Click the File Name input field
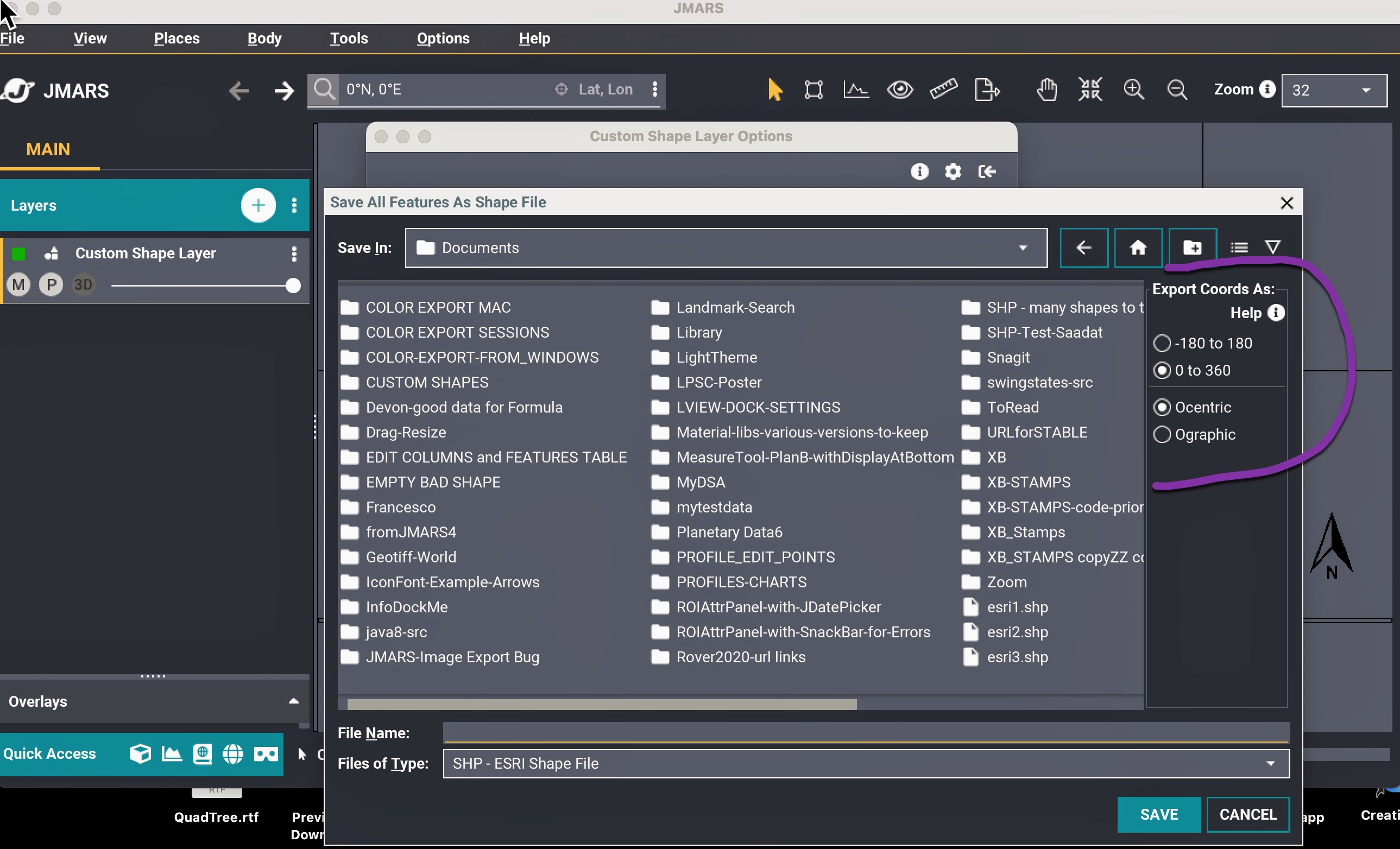Viewport: 1400px width, 849px height. pyautogui.click(x=865, y=733)
